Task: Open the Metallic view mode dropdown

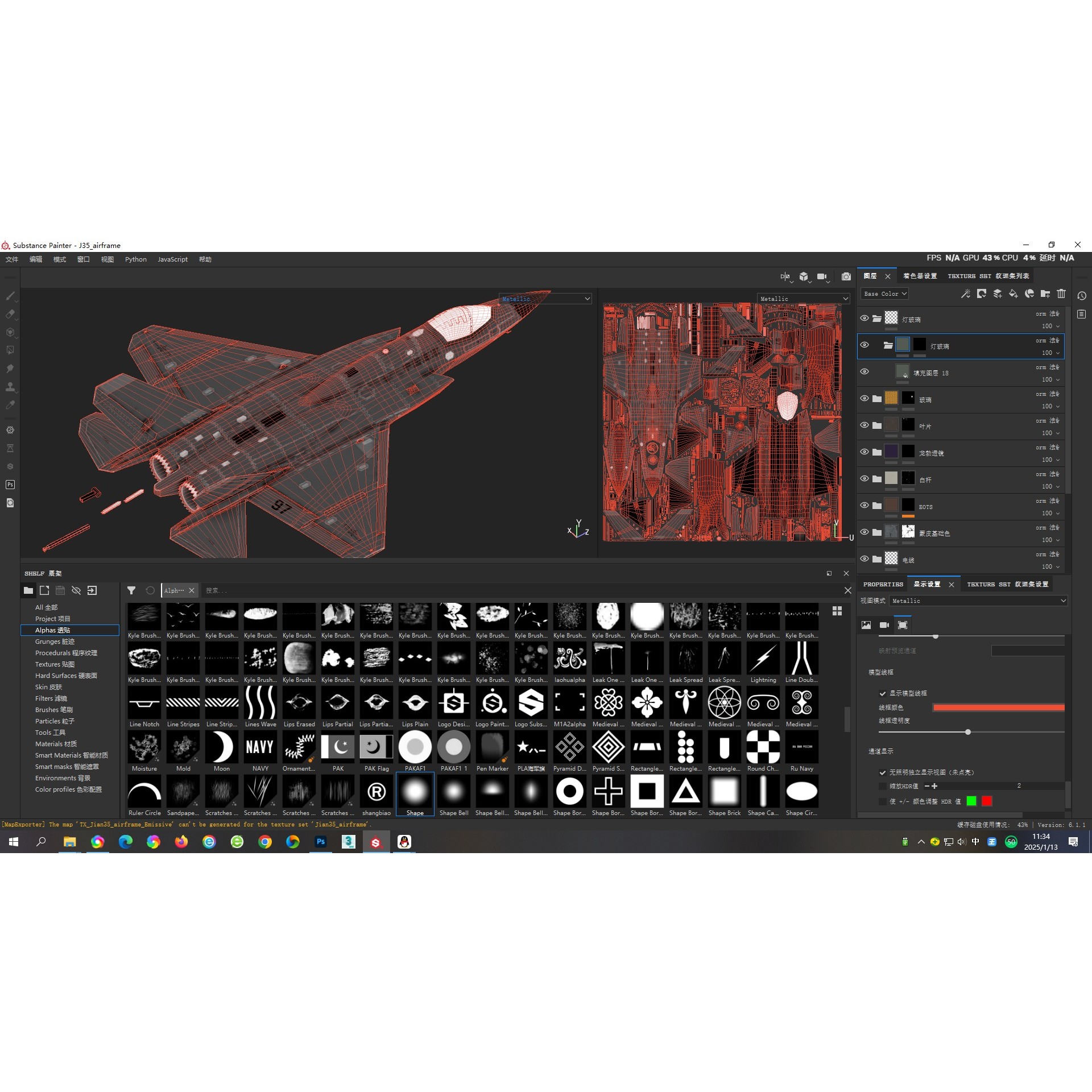Action: pos(978,601)
